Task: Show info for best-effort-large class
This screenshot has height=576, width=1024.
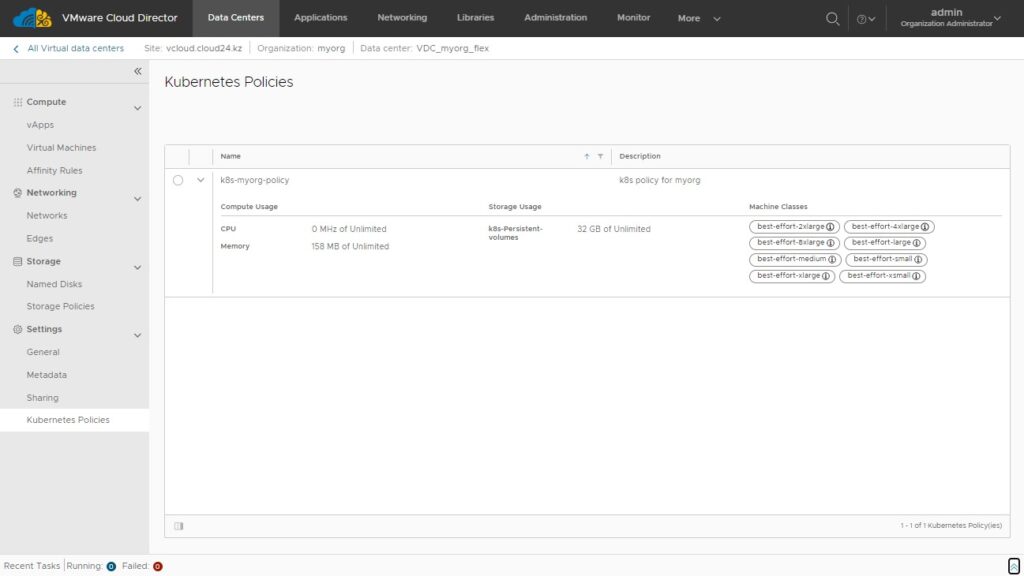Action: pyautogui.click(x=916, y=243)
